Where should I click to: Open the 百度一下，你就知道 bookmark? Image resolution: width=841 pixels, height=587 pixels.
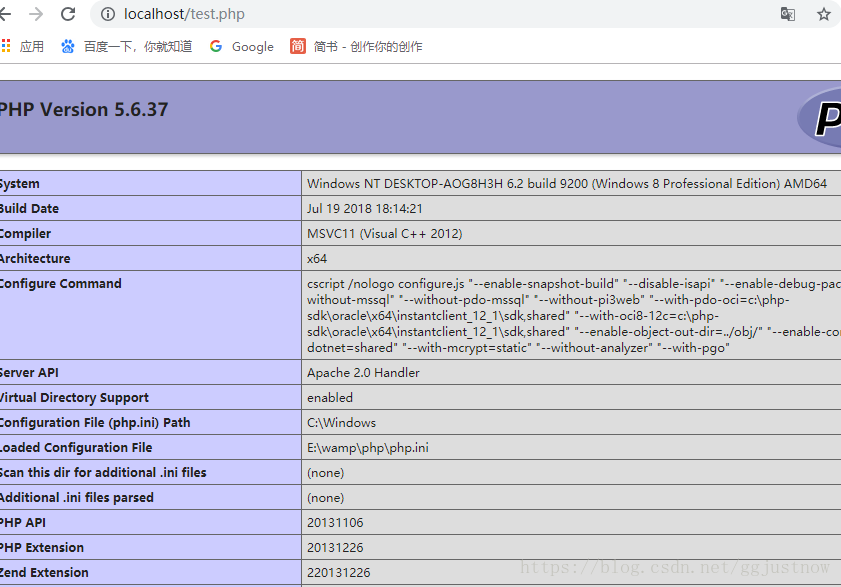(x=138, y=47)
